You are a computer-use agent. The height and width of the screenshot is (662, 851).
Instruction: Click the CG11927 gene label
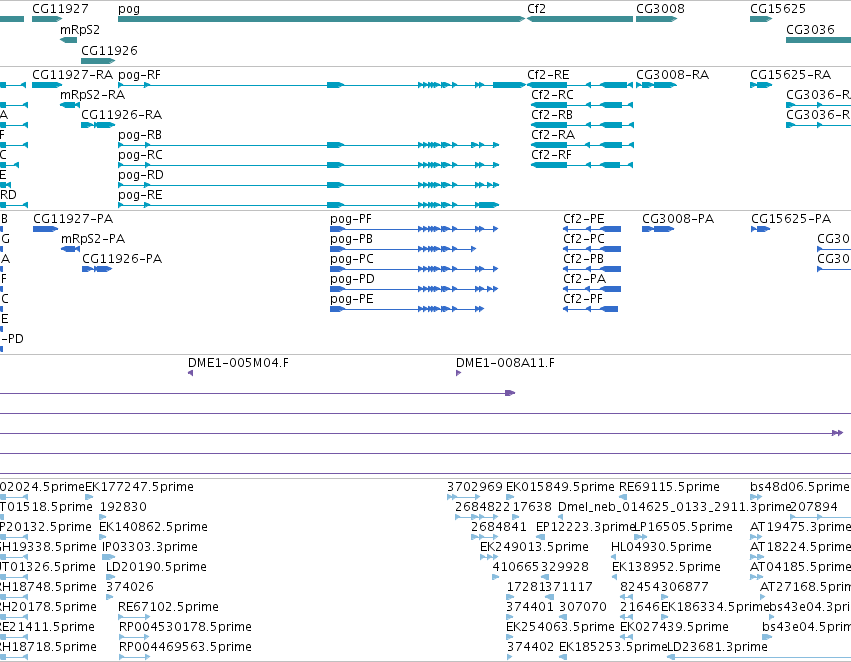tap(60, 9)
